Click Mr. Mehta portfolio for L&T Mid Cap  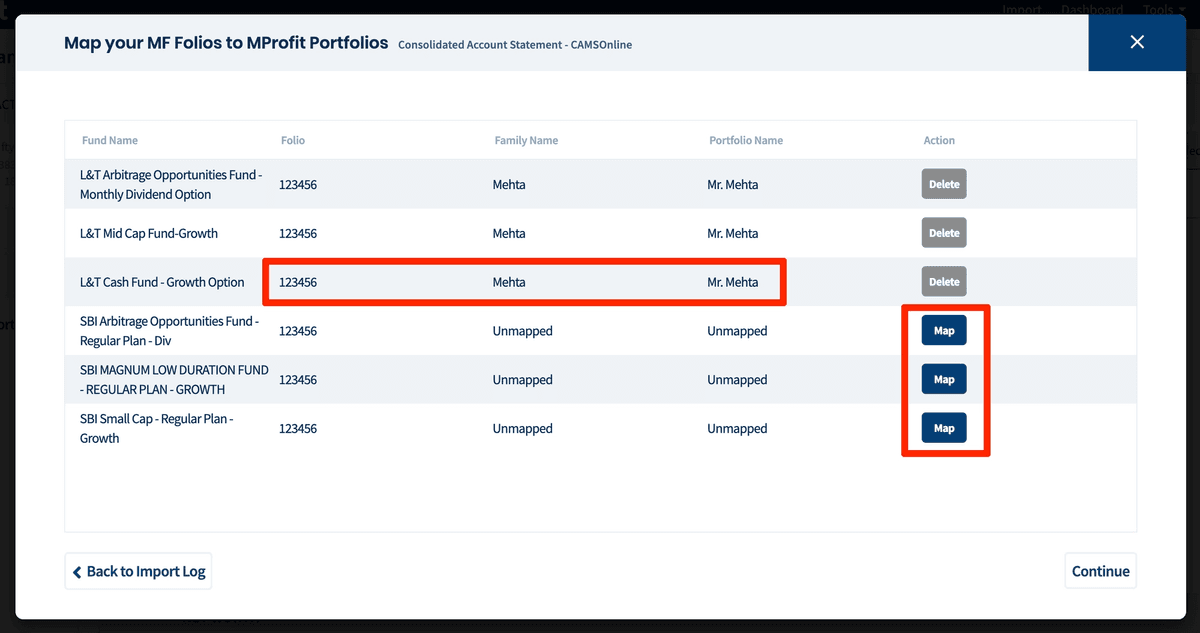point(733,233)
